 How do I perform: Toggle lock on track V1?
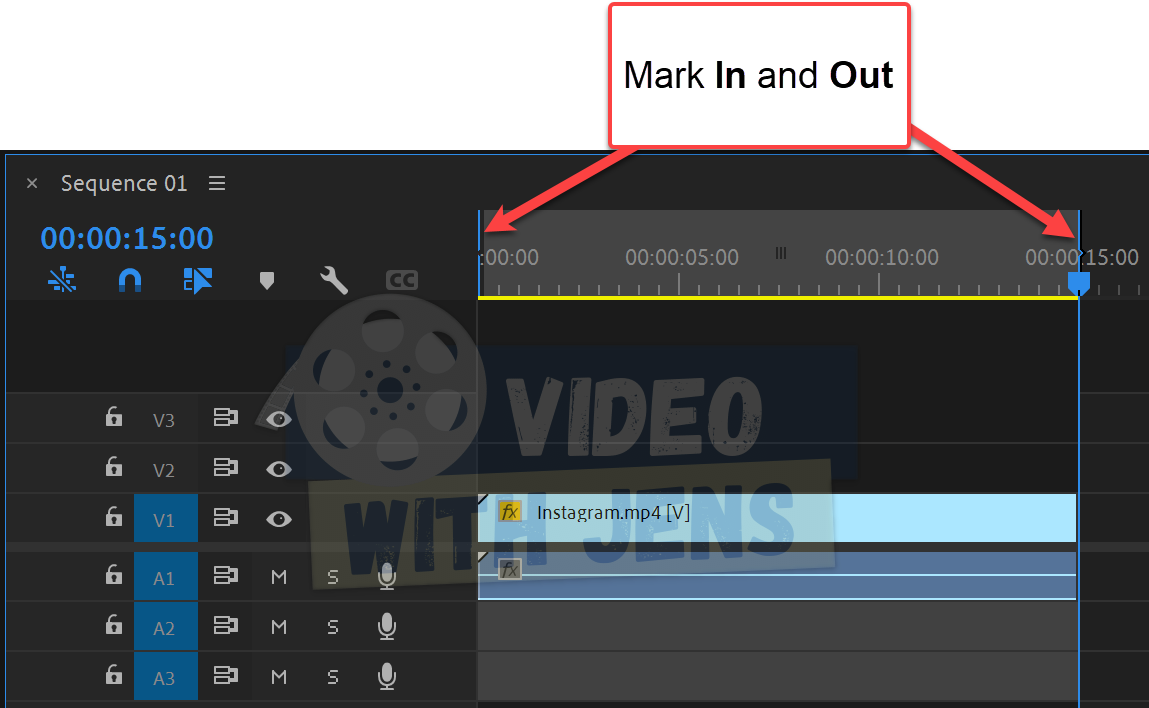click(x=113, y=517)
